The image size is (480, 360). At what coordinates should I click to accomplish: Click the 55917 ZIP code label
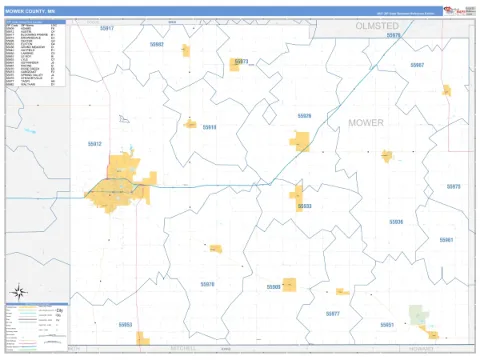coord(107,28)
